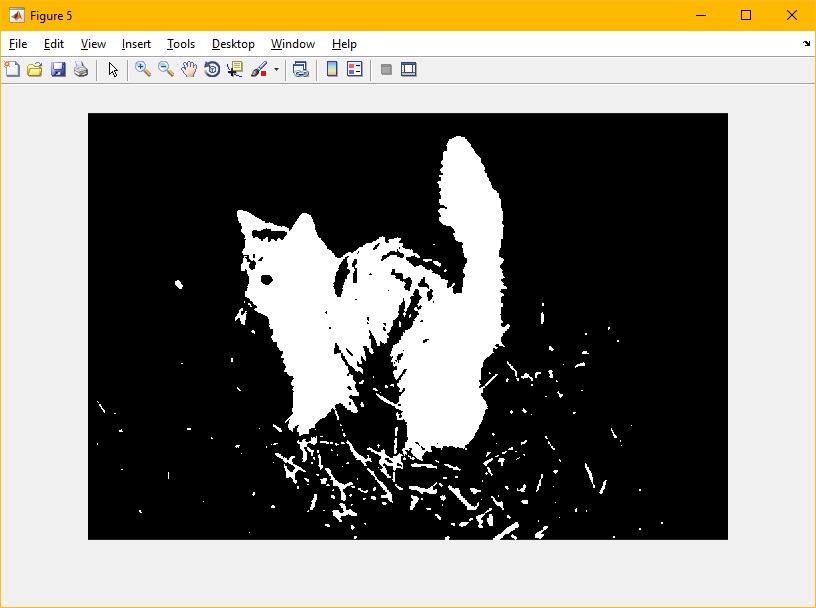
Task: Show plot tools and dock figure
Action: 408,70
